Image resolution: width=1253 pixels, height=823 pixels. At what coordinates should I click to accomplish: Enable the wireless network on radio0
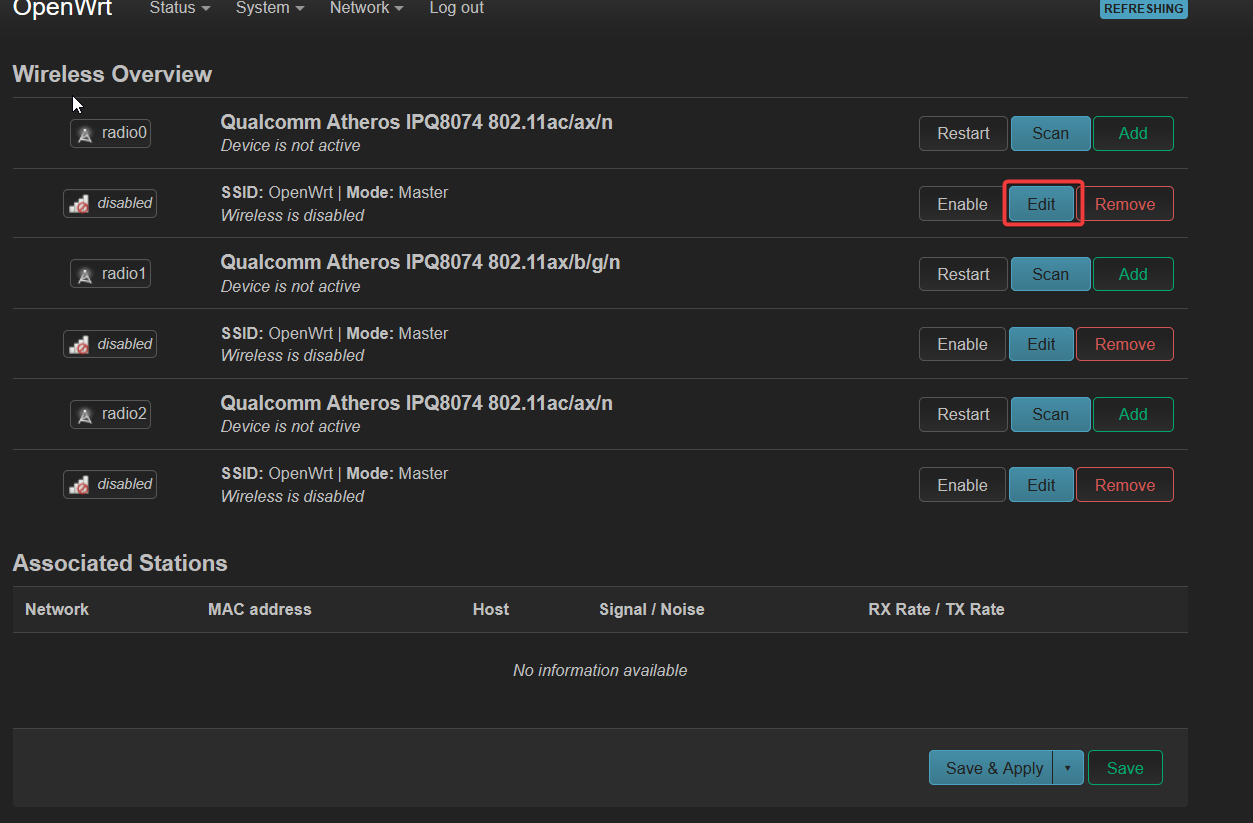(x=961, y=204)
